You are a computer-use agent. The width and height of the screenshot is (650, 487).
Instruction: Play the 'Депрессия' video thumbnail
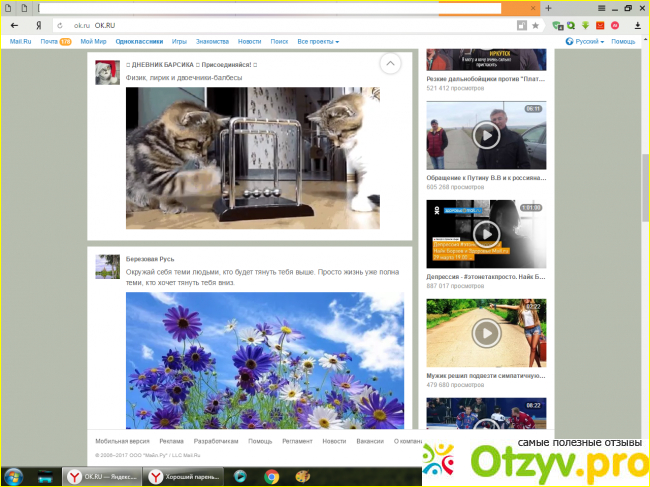pyautogui.click(x=486, y=234)
